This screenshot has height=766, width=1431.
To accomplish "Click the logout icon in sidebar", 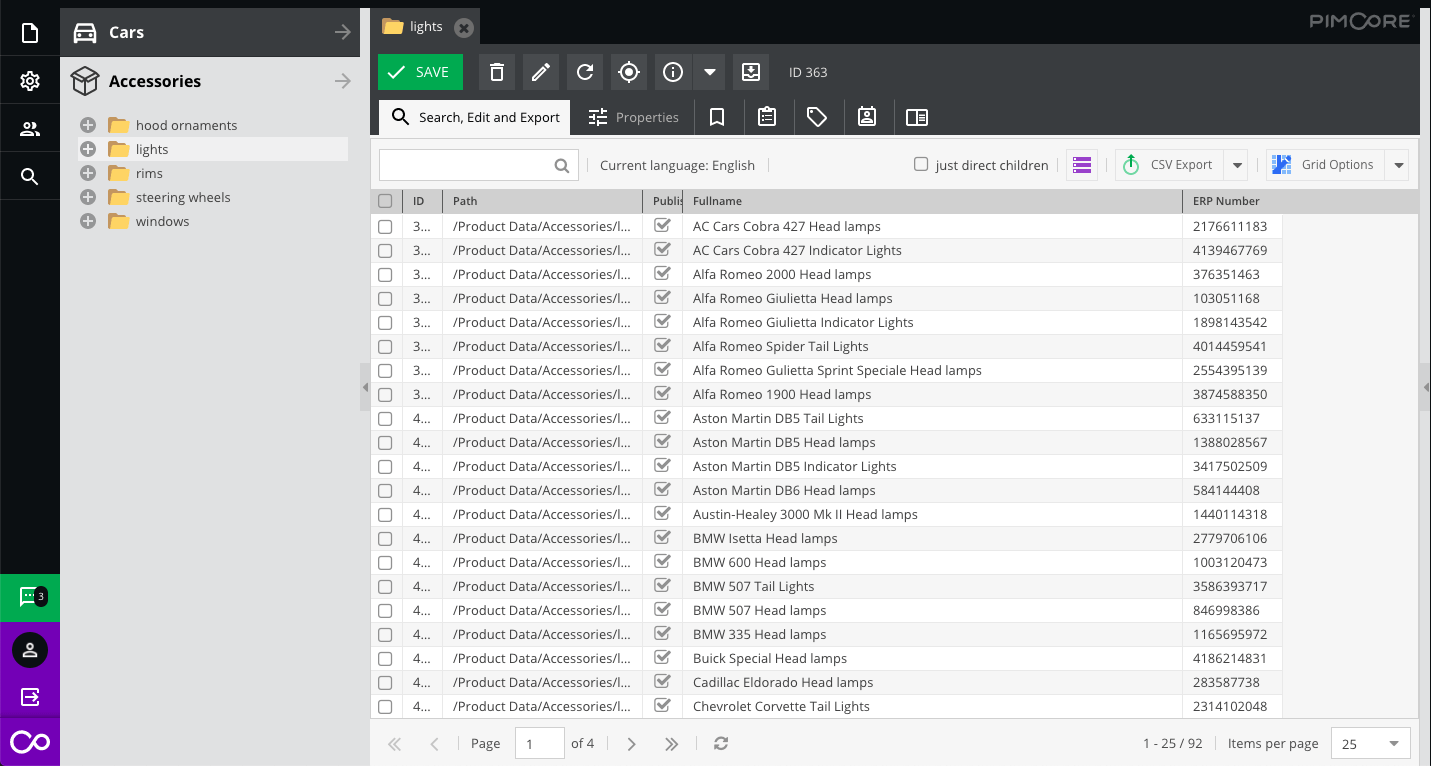I will coord(30,697).
